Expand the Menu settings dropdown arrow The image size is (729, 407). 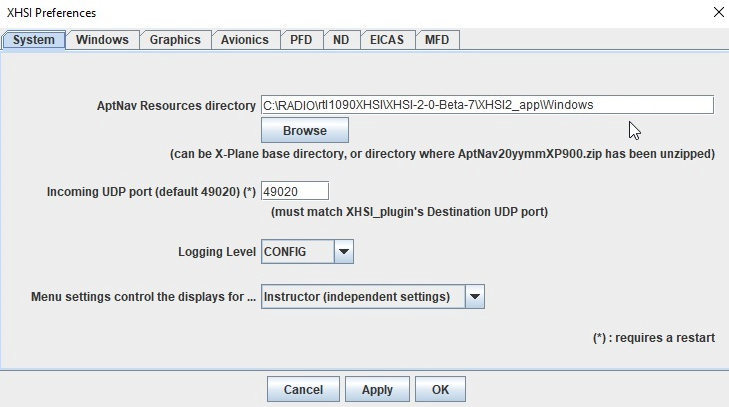pos(475,297)
